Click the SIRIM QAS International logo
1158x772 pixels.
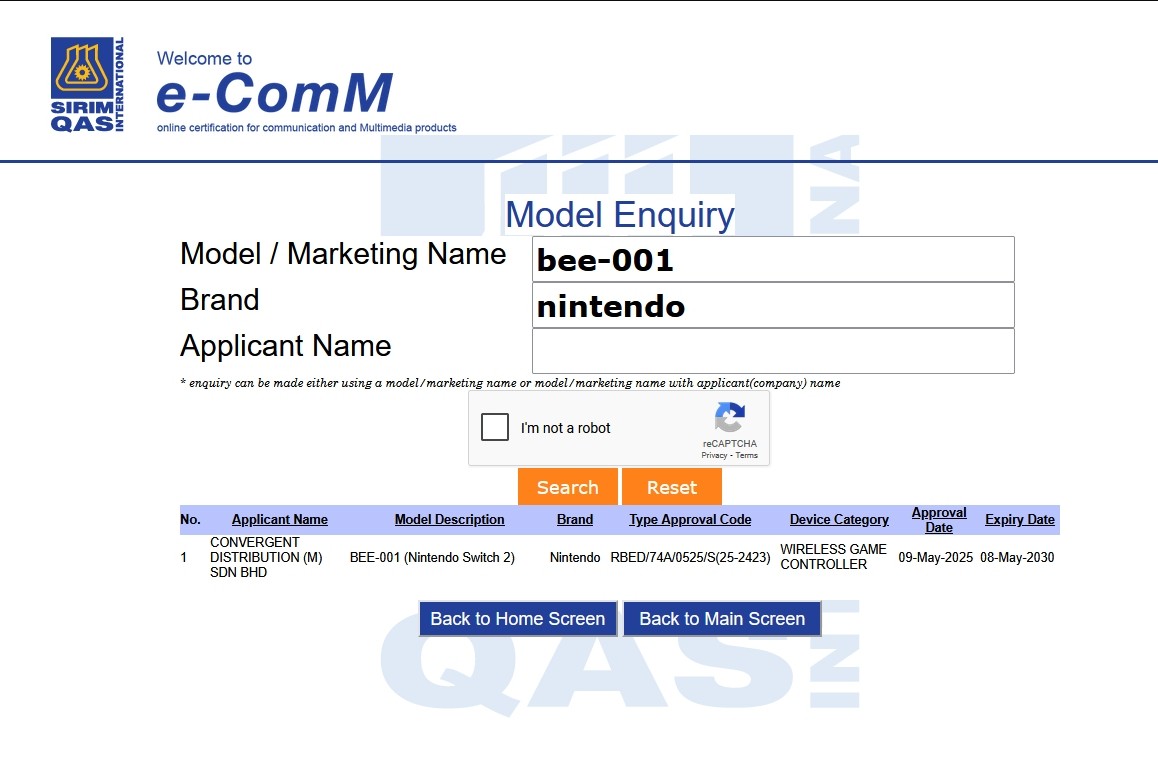click(x=88, y=85)
